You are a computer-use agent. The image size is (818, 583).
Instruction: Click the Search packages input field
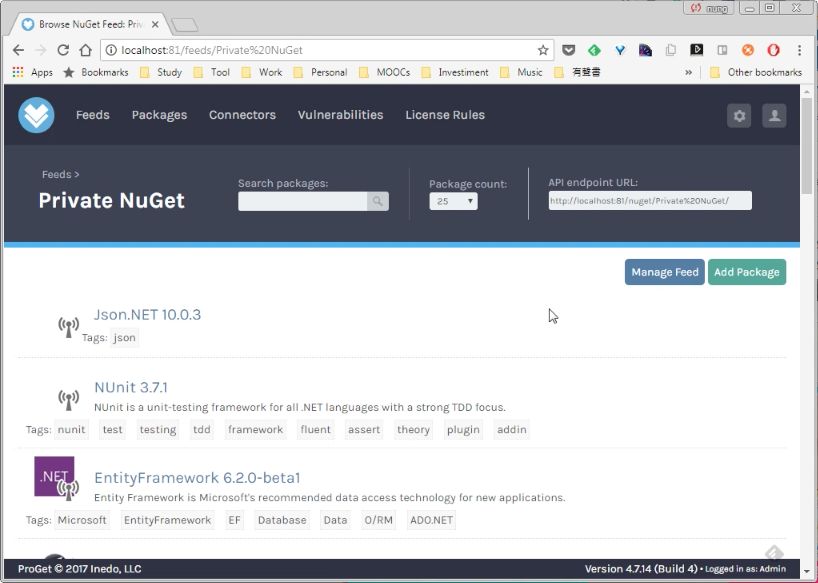[x=303, y=201]
